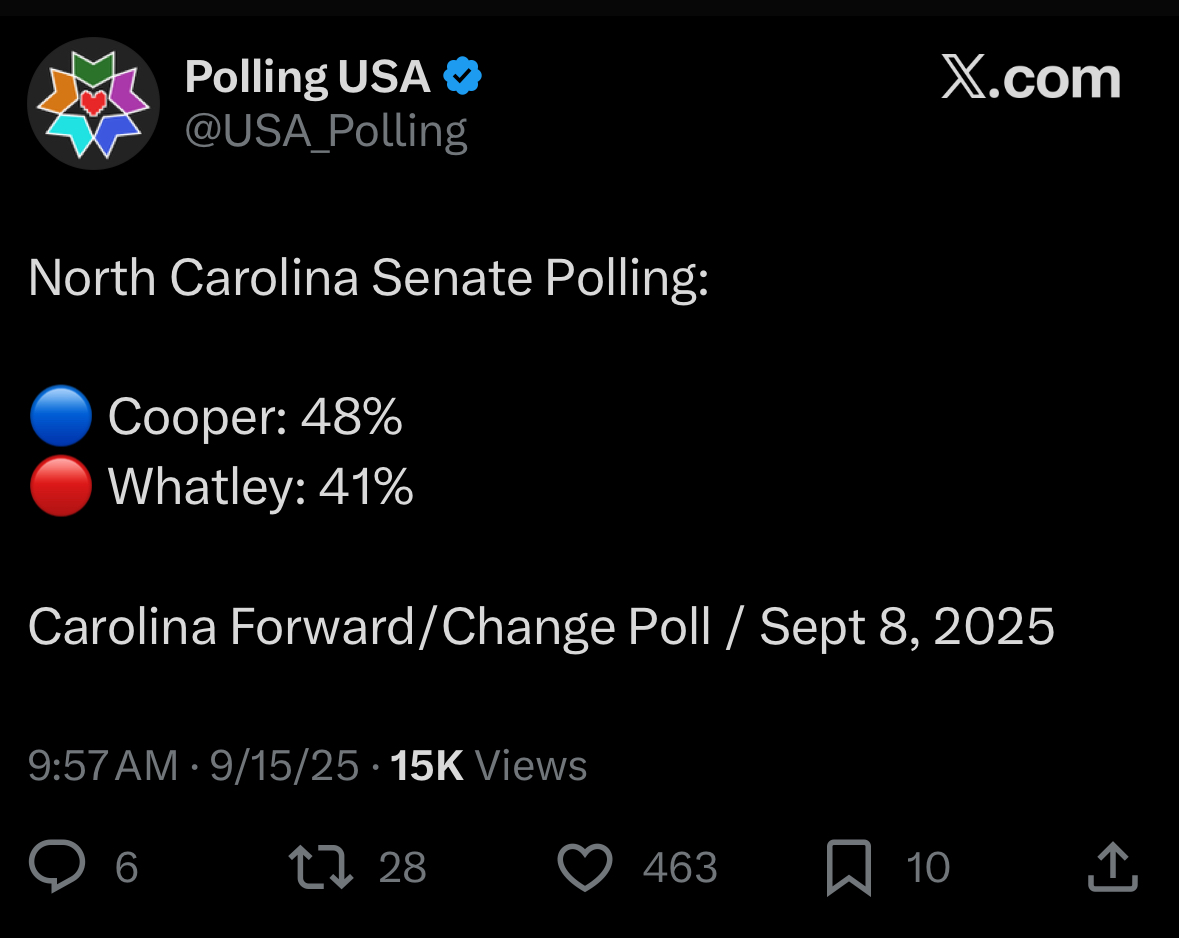The image size is (1179, 938).
Task: Bookmark this post with bookmark icon
Action: point(849,867)
